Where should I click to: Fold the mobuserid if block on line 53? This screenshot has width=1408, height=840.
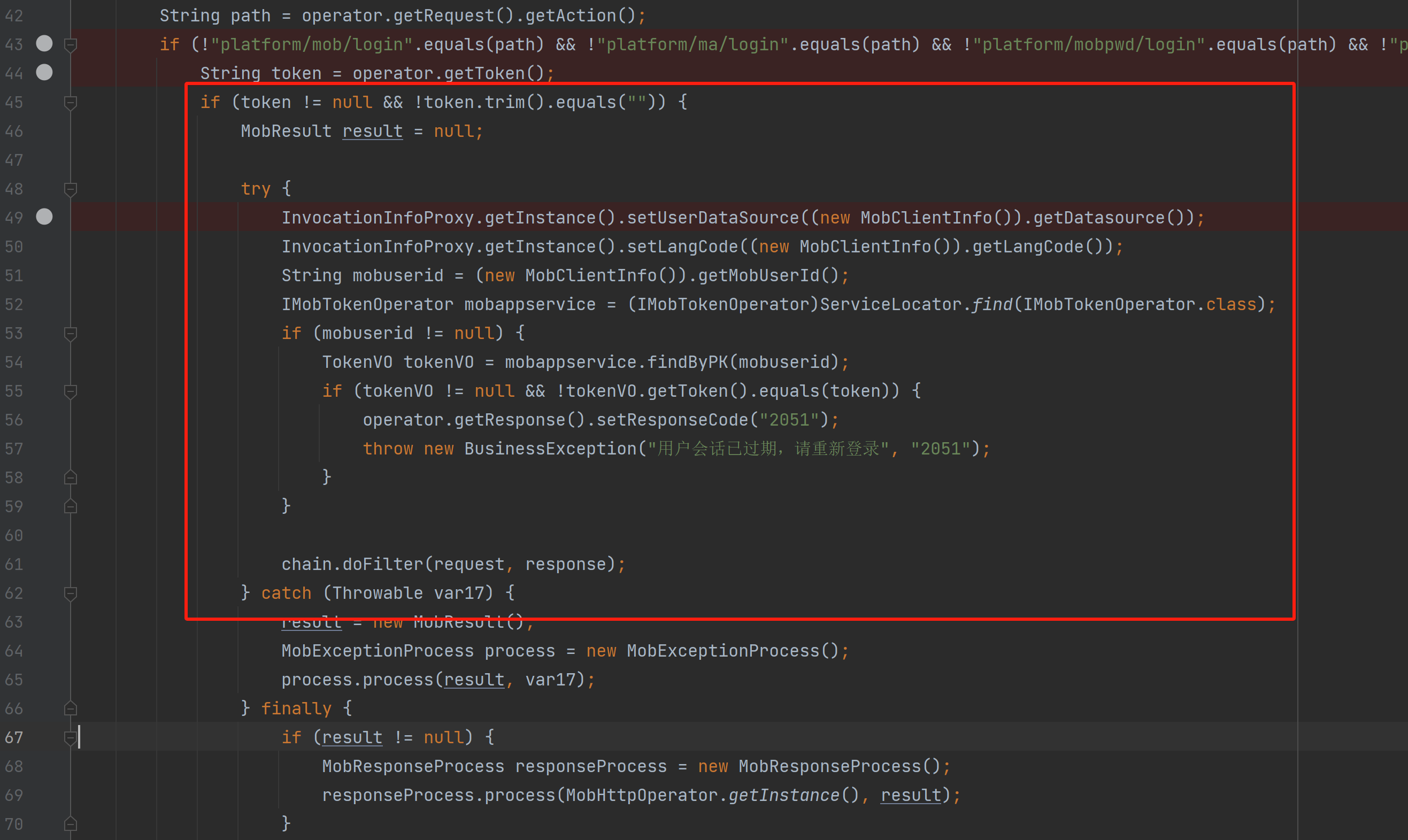point(71,334)
